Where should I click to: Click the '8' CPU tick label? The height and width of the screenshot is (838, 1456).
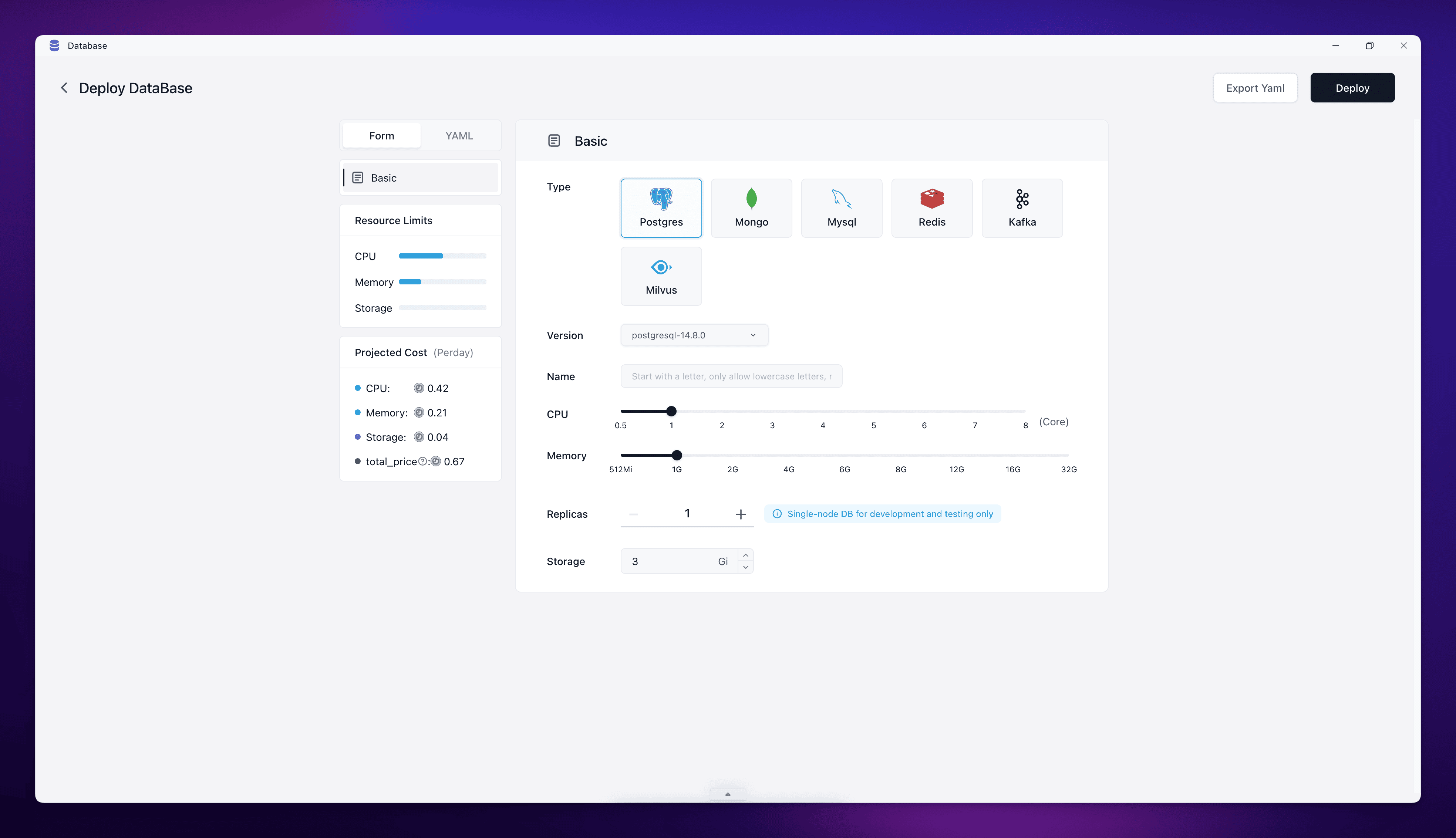1025,425
